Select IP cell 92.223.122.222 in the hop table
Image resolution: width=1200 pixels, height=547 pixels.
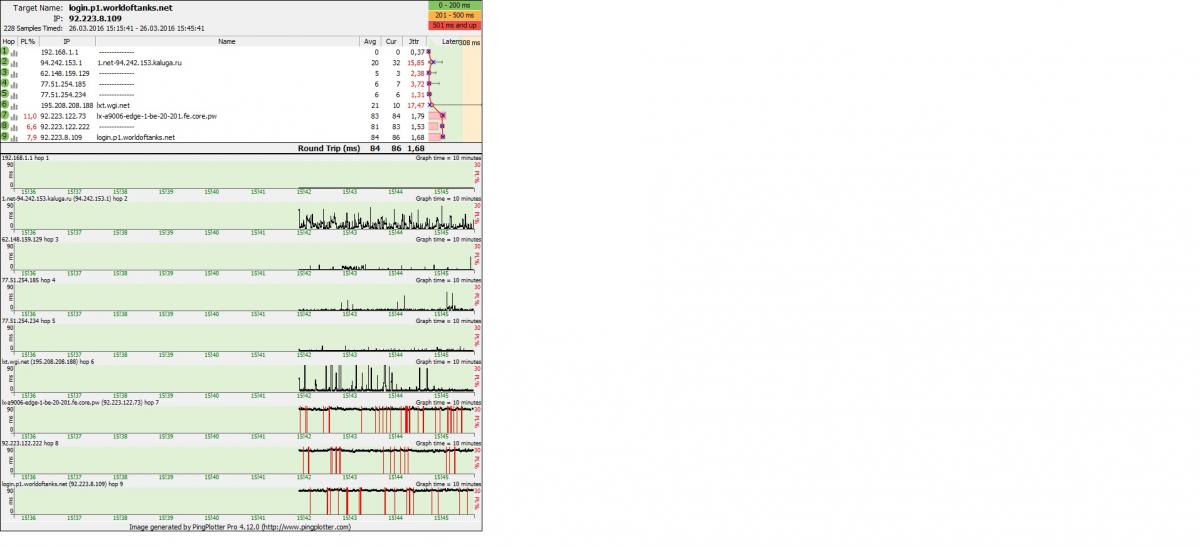[65, 127]
